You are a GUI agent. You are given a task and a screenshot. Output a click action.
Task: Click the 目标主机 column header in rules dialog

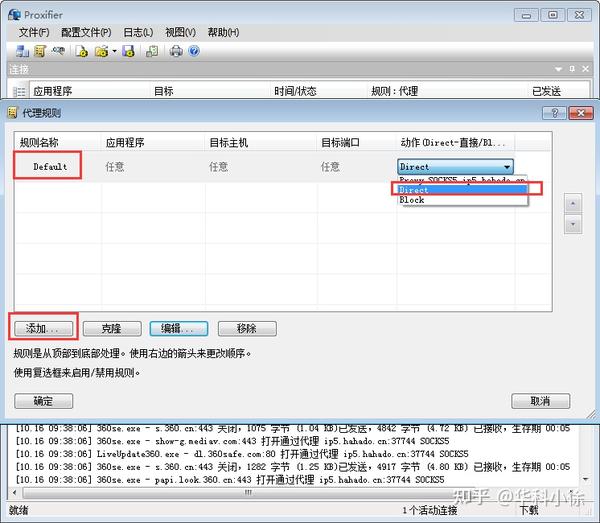click(261, 143)
